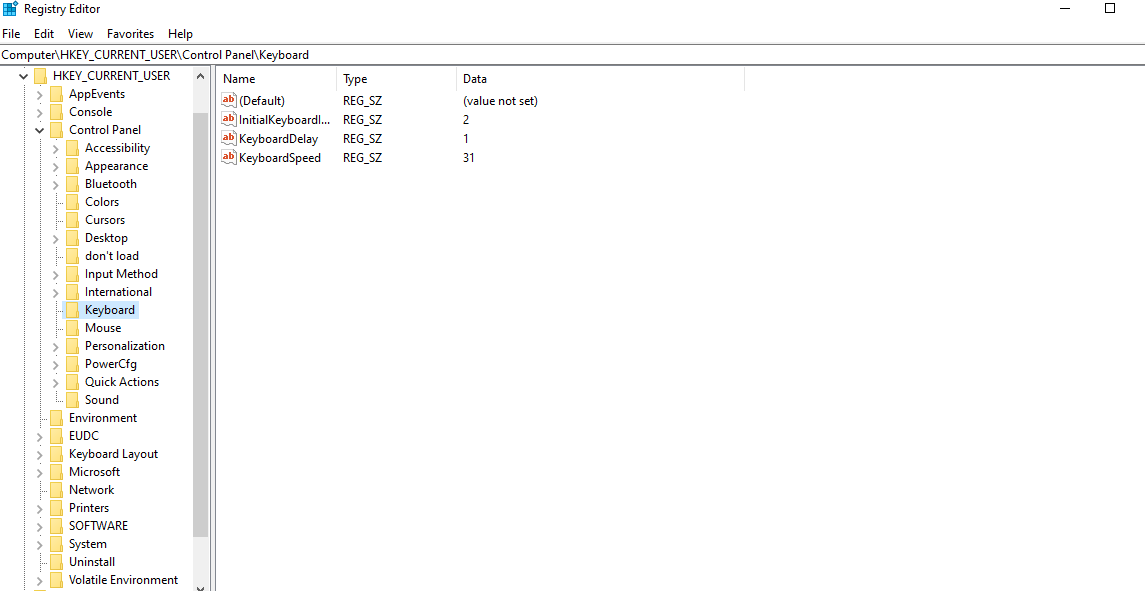Expand the SOFTWARE key
The height and width of the screenshot is (591, 1145).
(39, 526)
